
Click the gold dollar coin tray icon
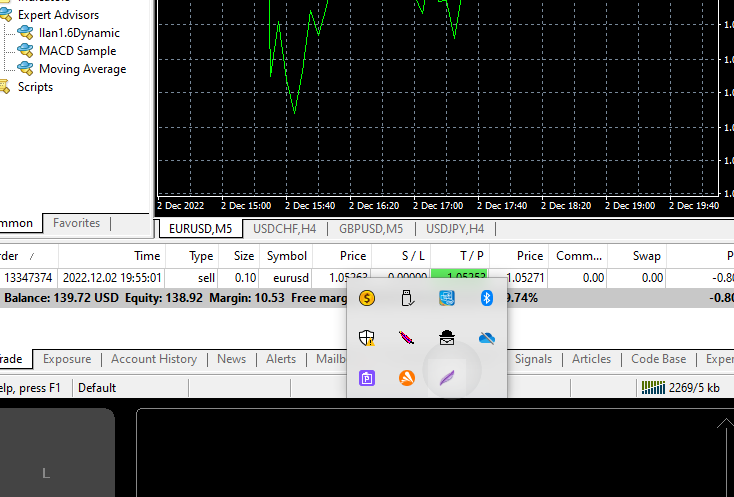(x=367, y=298)
